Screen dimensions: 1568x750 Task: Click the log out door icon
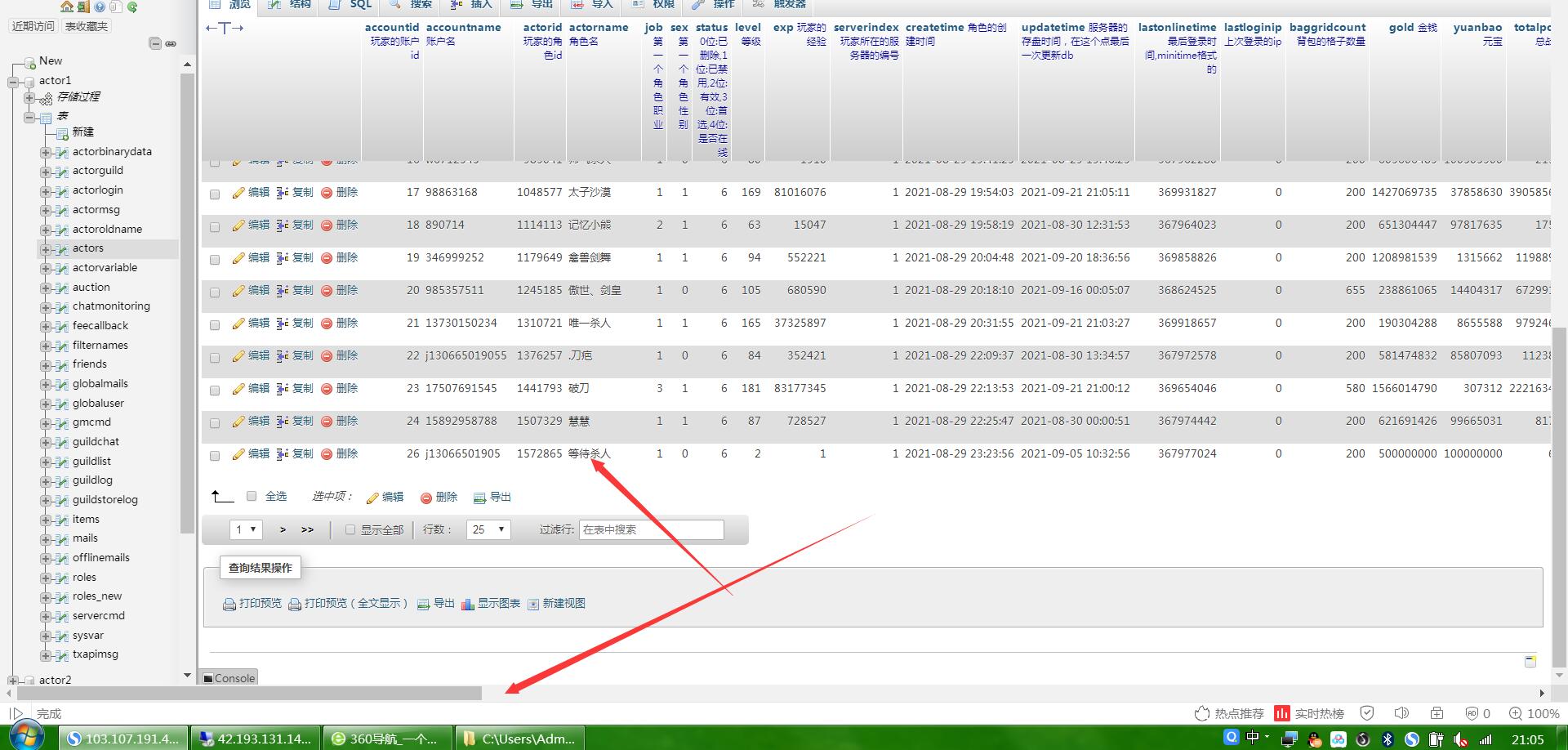pyautogui.click(x=83, y=6)
